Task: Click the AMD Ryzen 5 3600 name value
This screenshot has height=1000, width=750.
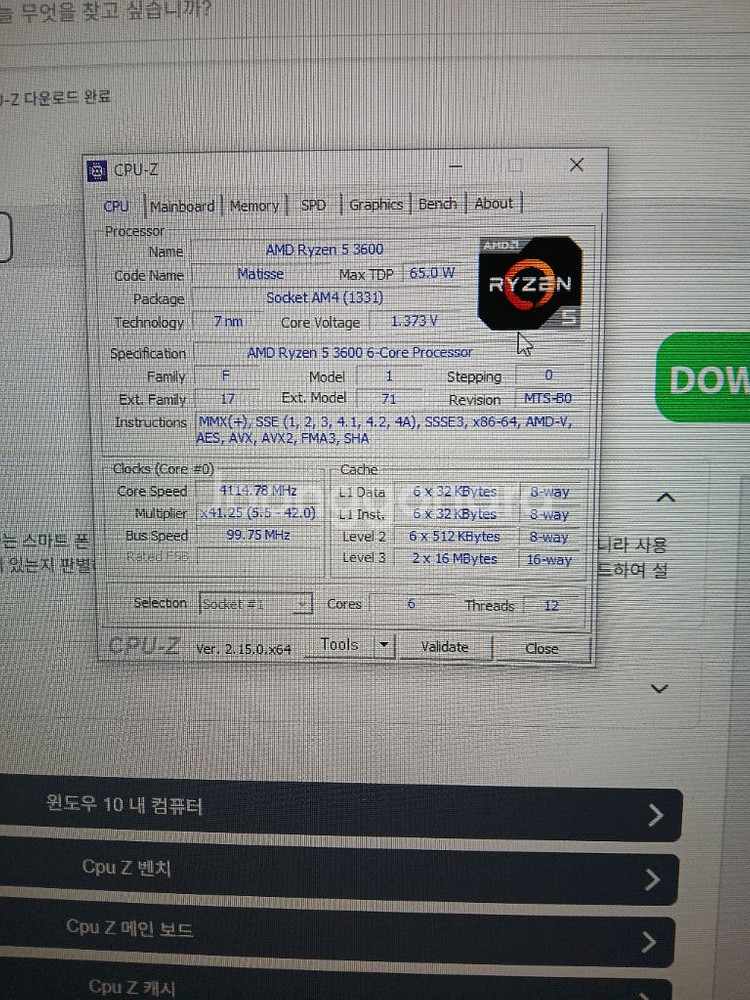Action: tap(325, 249)
